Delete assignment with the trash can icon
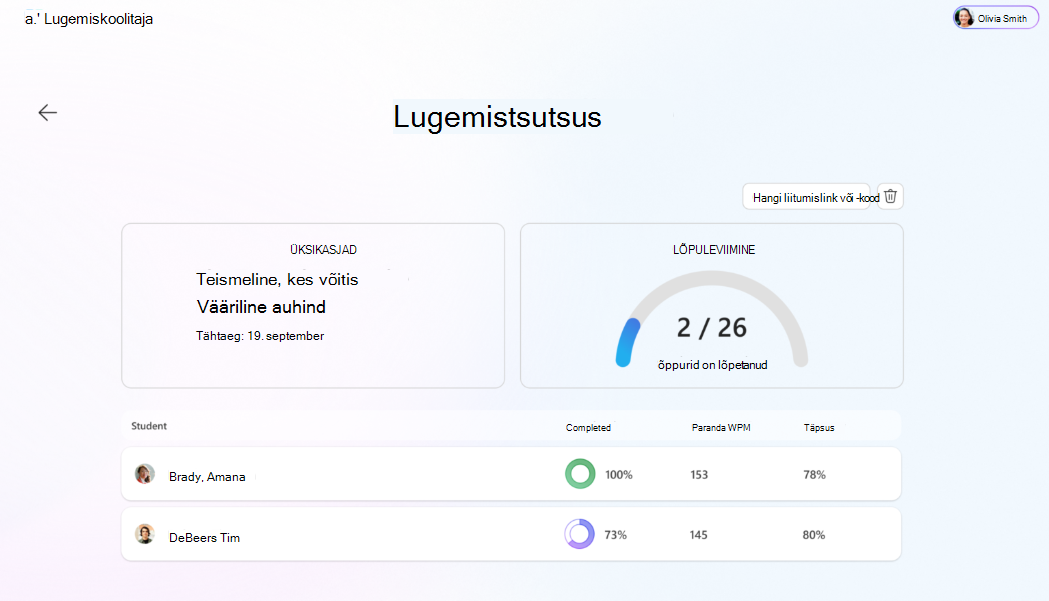Screen dimensions: 1049x601 [x=890, y=196]
